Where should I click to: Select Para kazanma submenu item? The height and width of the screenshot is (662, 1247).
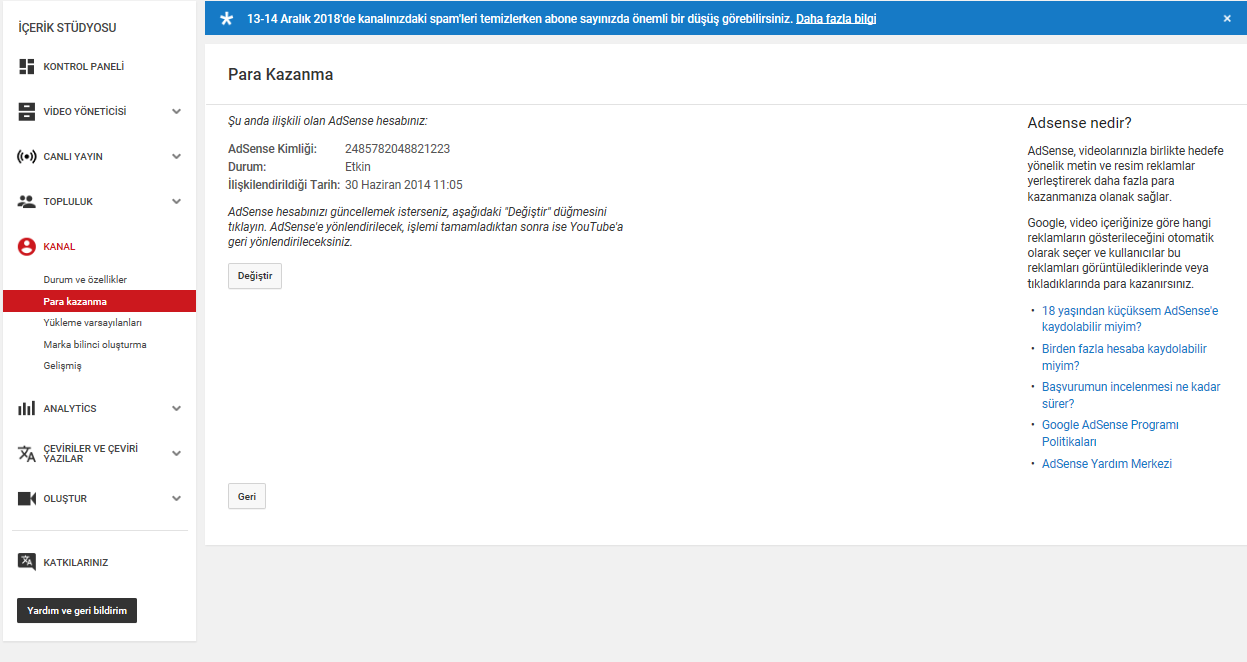[x=100, y=301]
